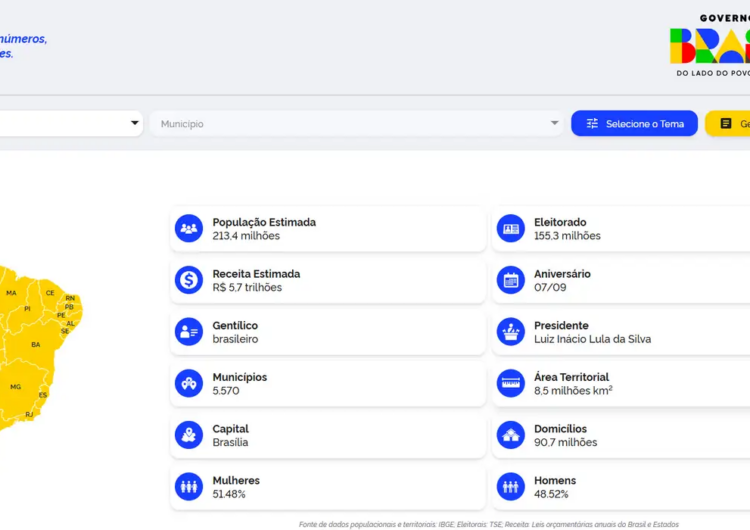Click the Domicílios house icon
Screen dimensions: 750x530
tap(511, 435)
